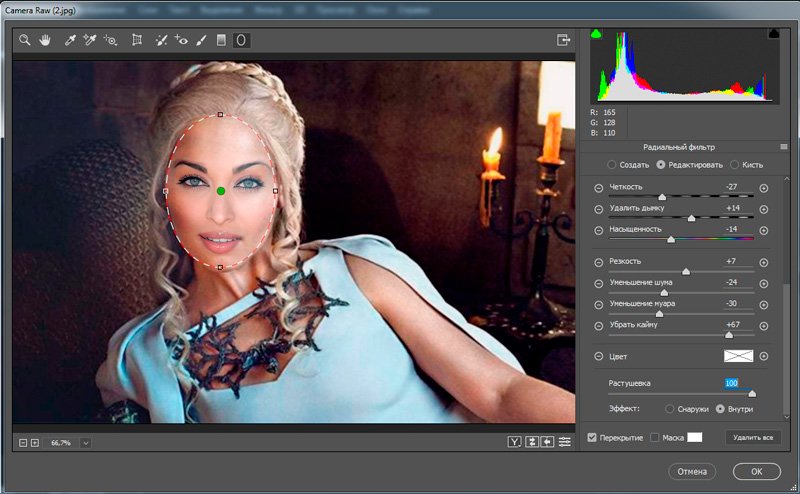Open the zoom level dropdown
The height and width of the screenshot is (494, 800).
pyautogui.click(x=85, y=442)
